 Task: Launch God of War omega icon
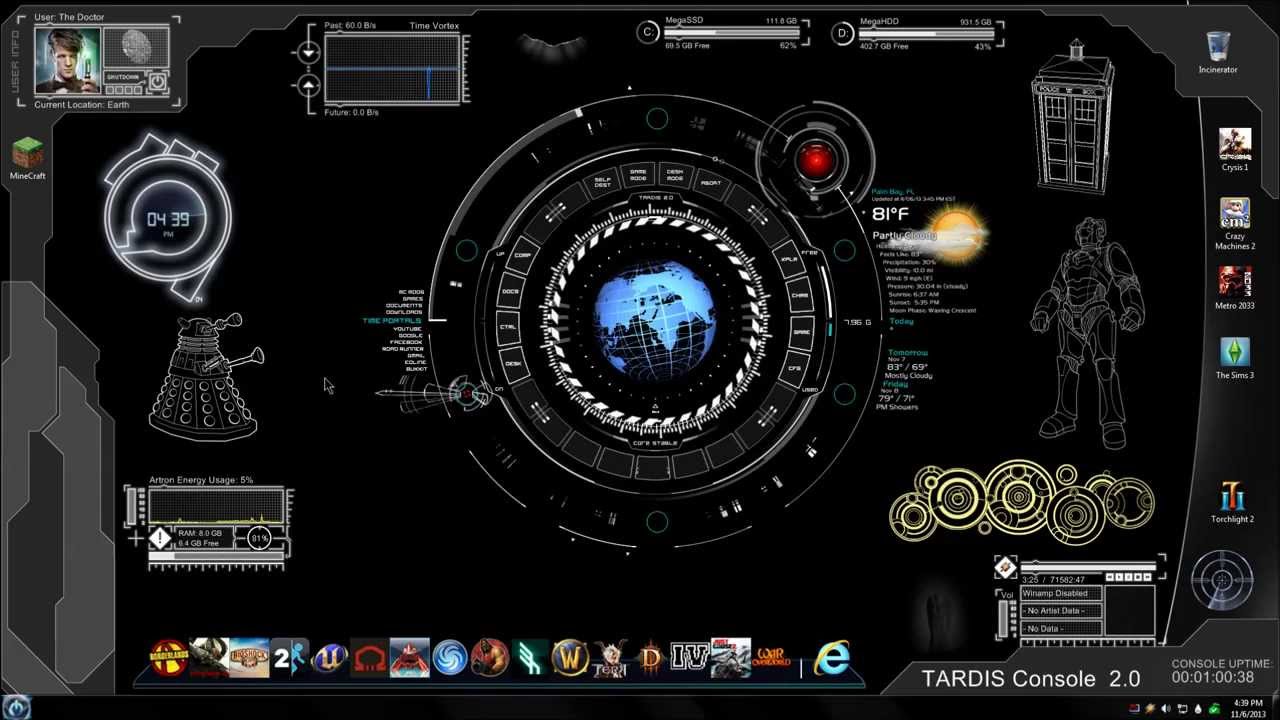tap(369, 658)
